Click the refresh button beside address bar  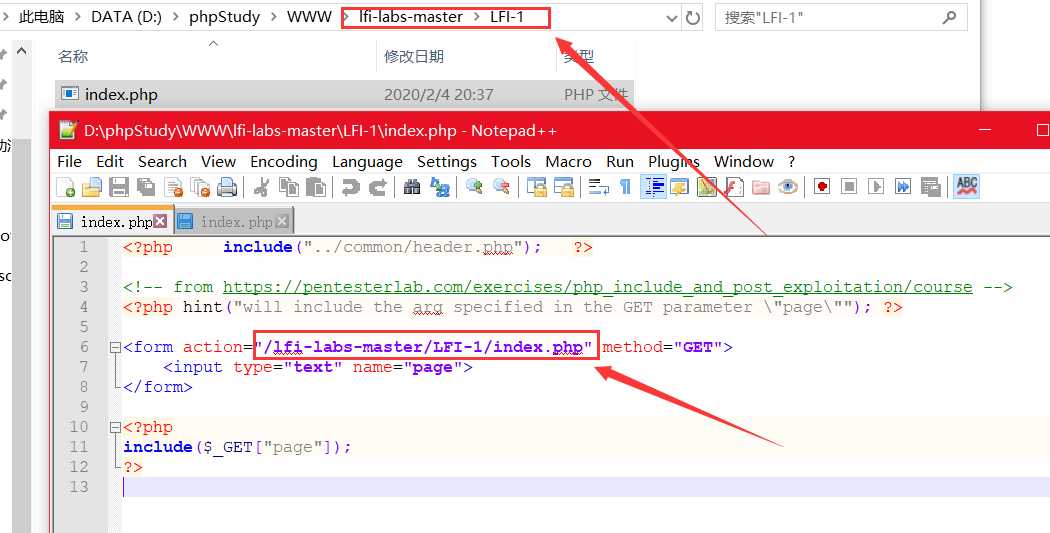(x=692, y=18)
